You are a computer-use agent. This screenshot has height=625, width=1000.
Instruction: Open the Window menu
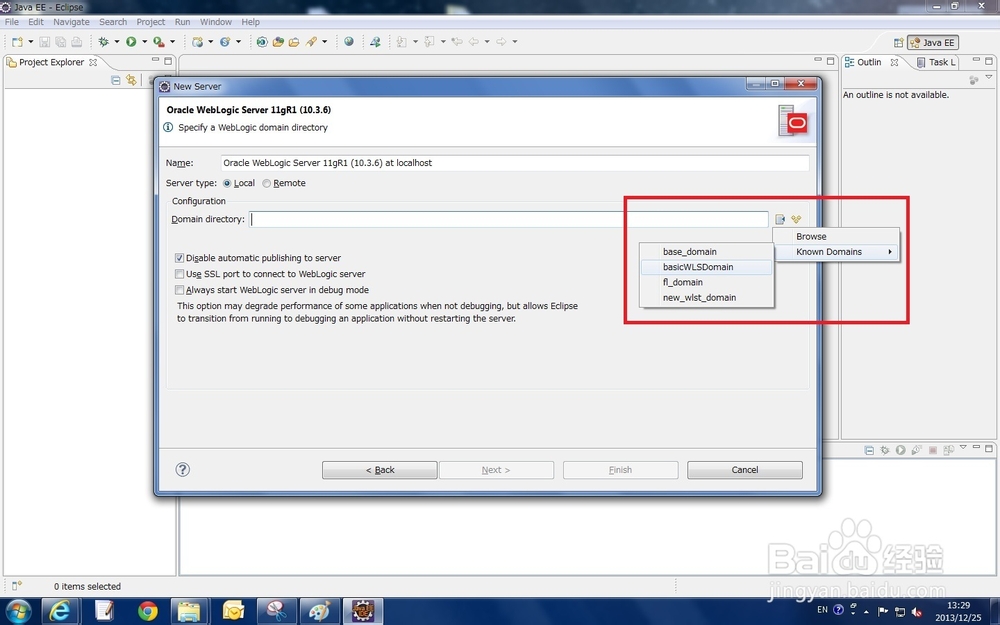[x=216, y=22]
